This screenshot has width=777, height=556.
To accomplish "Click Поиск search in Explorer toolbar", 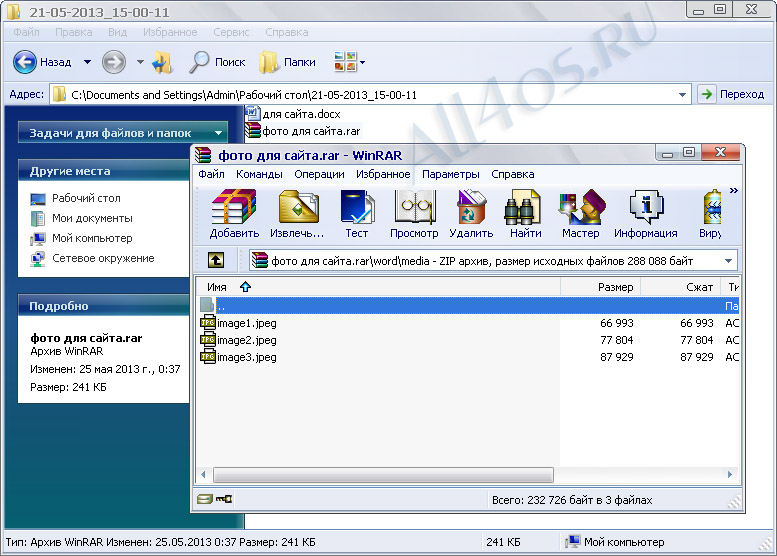I will click(x=217, y=62).
